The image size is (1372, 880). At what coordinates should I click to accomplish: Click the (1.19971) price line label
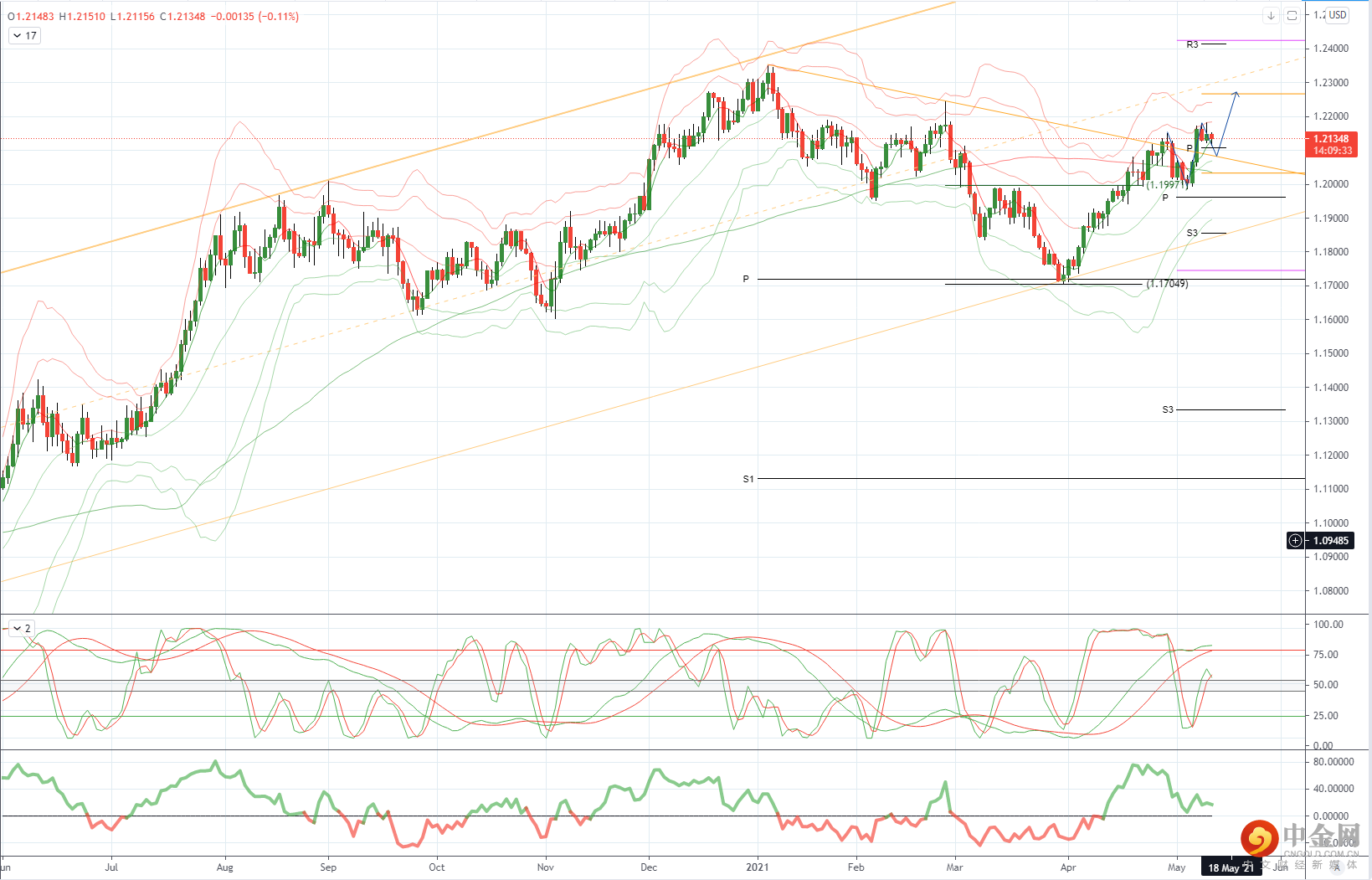1167,185
